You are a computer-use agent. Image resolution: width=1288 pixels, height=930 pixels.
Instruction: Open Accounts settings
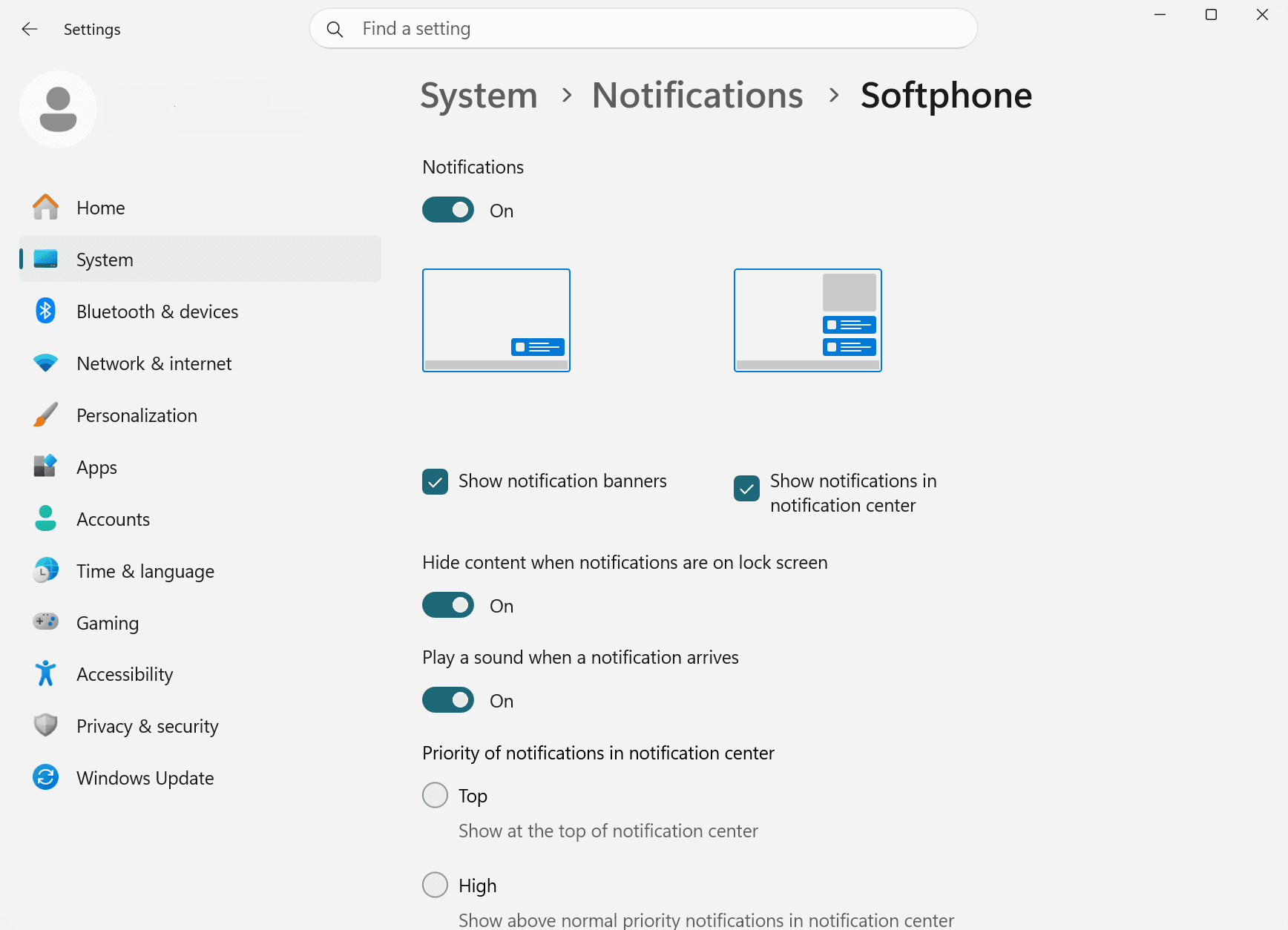click(x=200, y=519)
